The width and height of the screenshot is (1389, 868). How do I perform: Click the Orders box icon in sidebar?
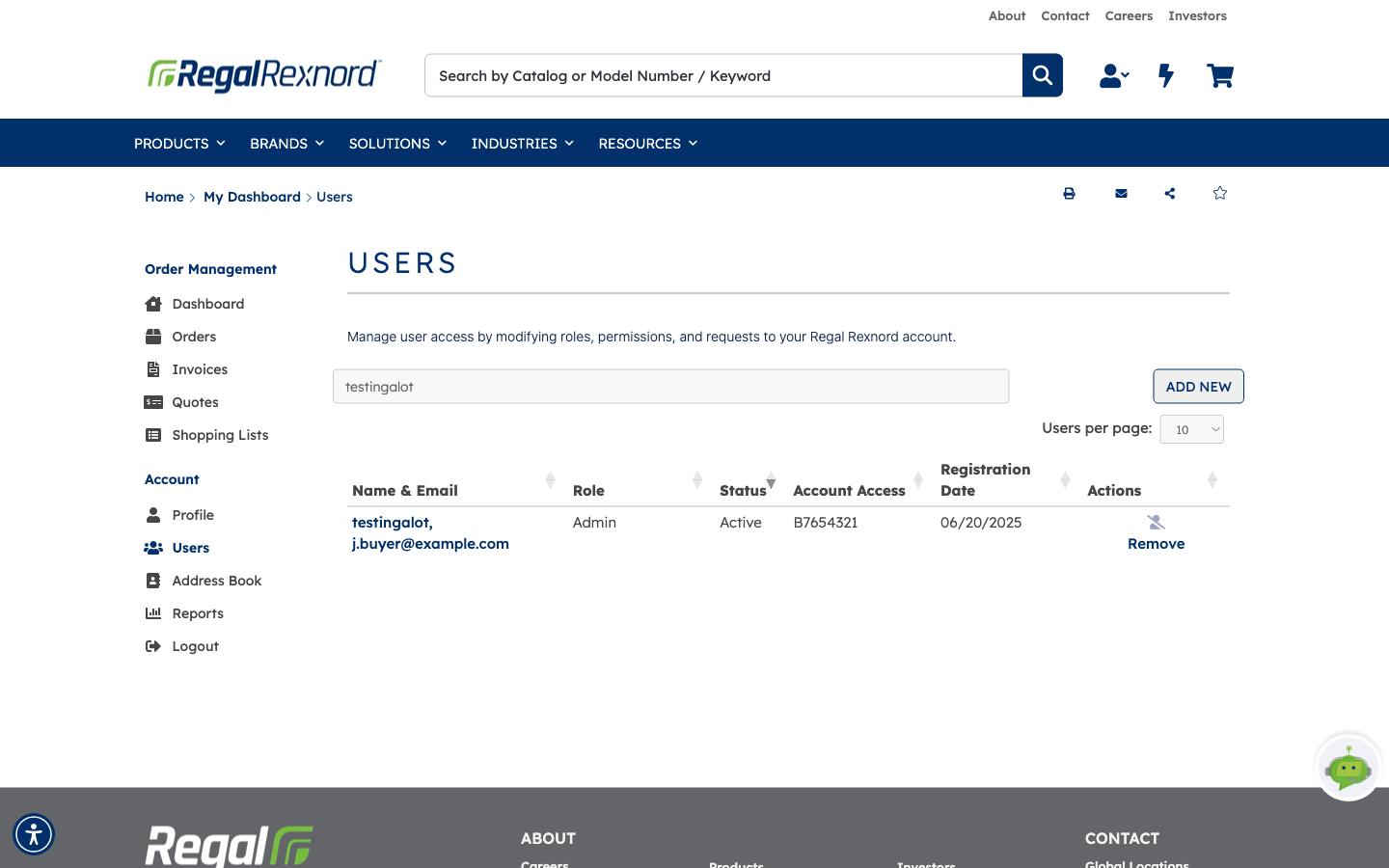coord(153,337)
